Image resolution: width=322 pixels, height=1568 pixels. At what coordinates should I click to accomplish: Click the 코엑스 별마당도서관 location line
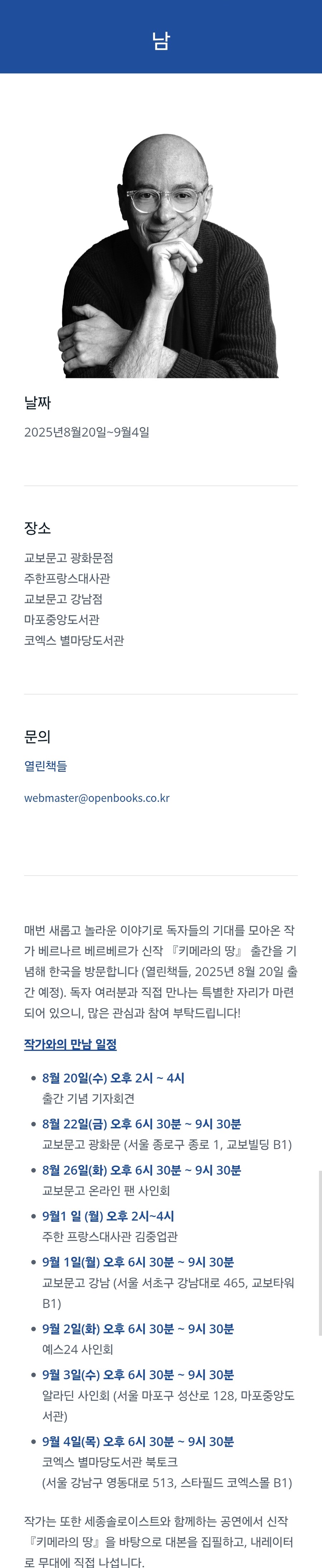tap(74, 641)
